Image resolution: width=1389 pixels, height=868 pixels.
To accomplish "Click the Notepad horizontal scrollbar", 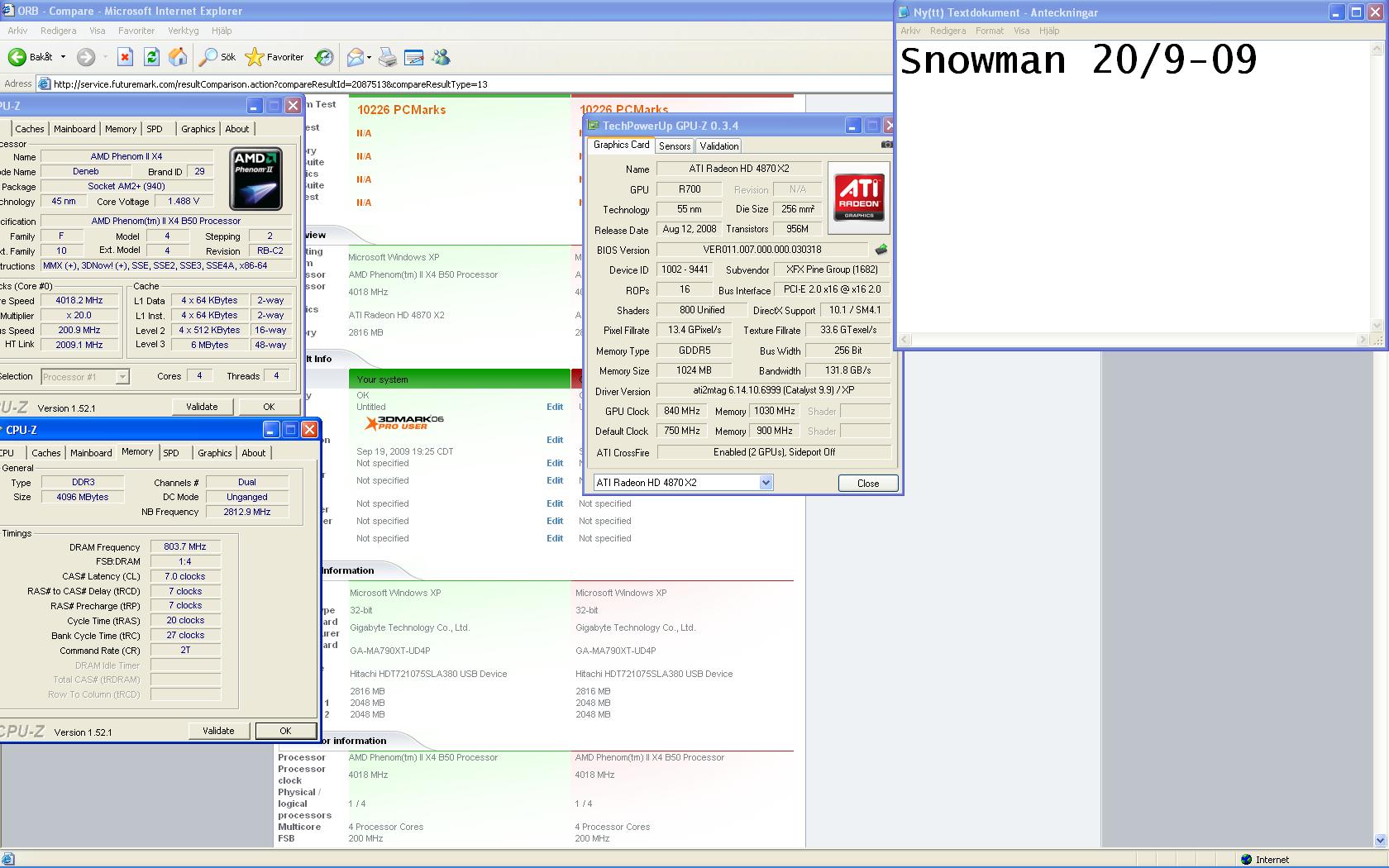I will (1134, 340).
